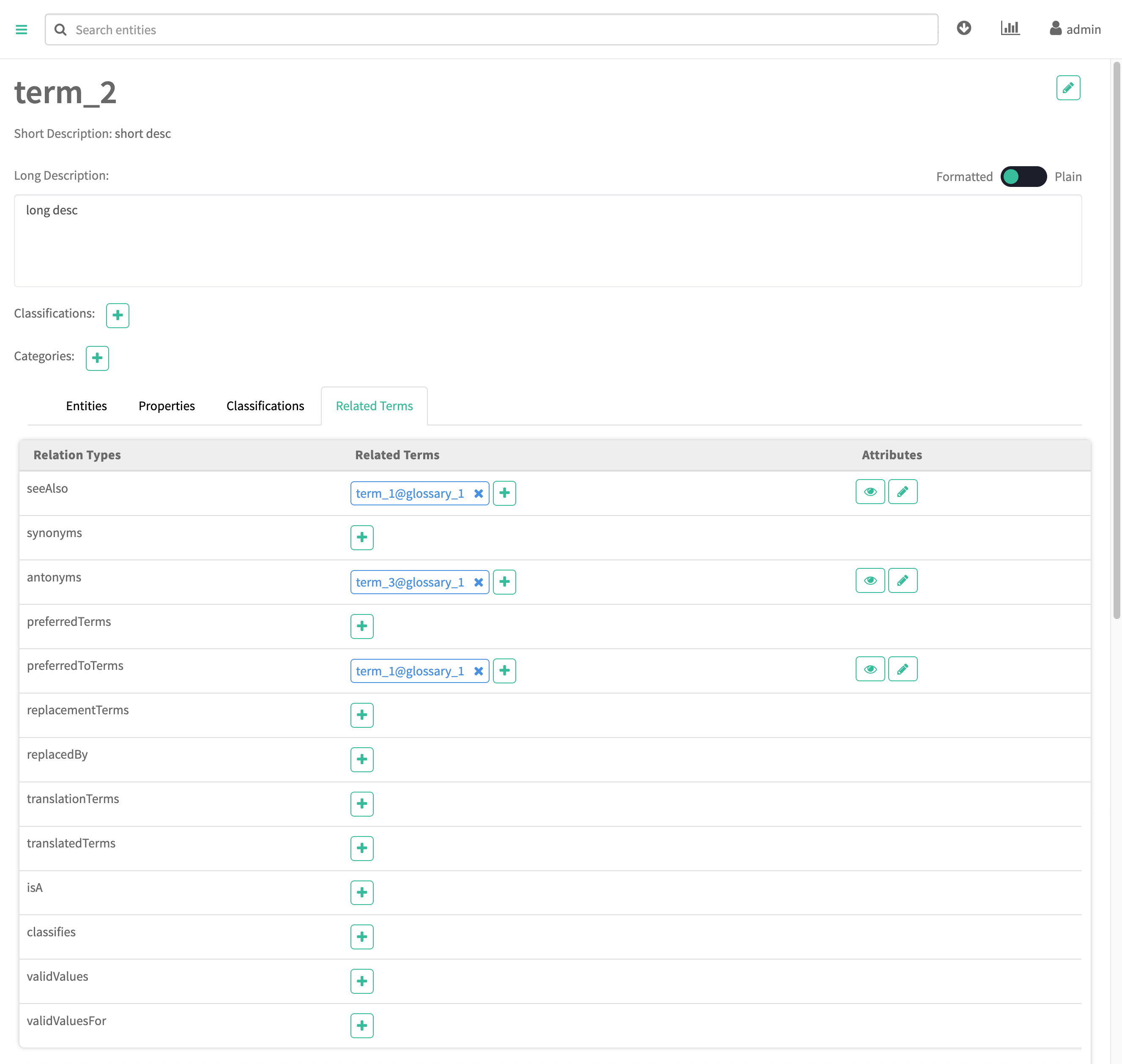Open the hamburger sidebar menu

[21, 30]
